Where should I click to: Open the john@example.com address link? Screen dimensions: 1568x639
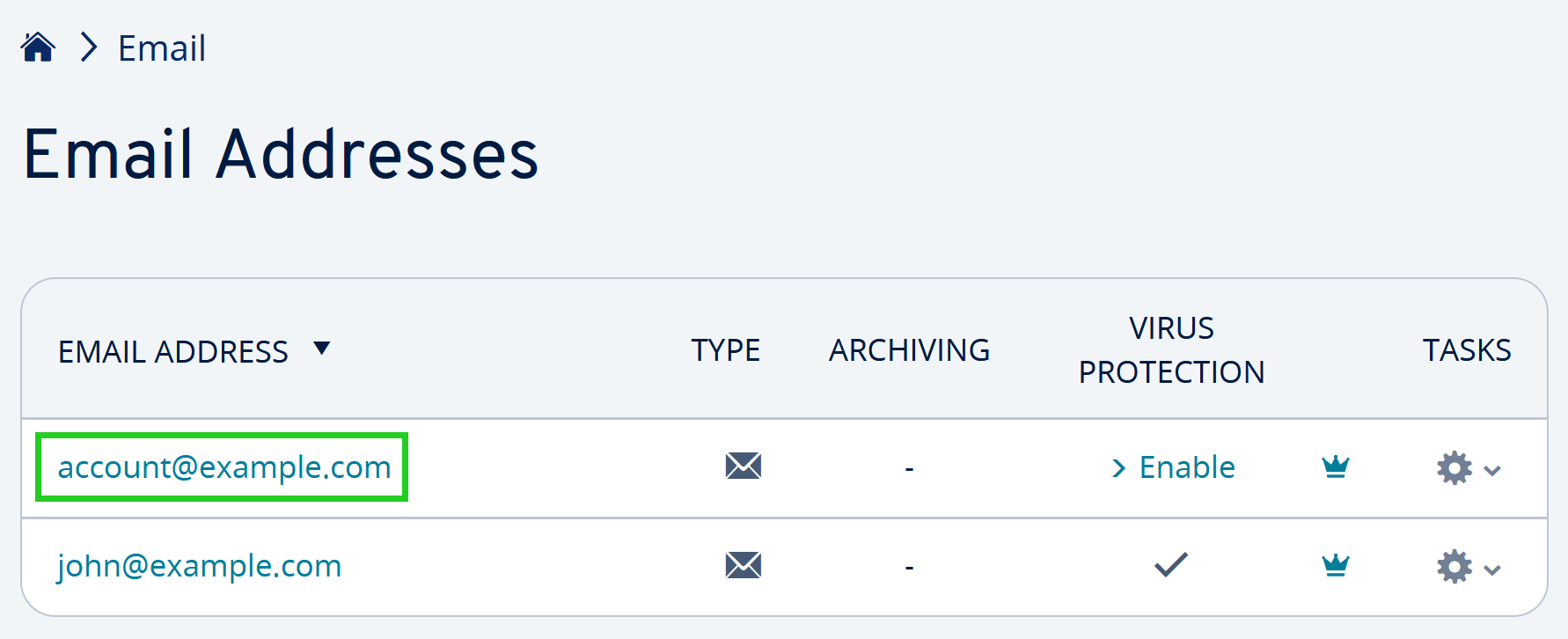coord(200,566)
